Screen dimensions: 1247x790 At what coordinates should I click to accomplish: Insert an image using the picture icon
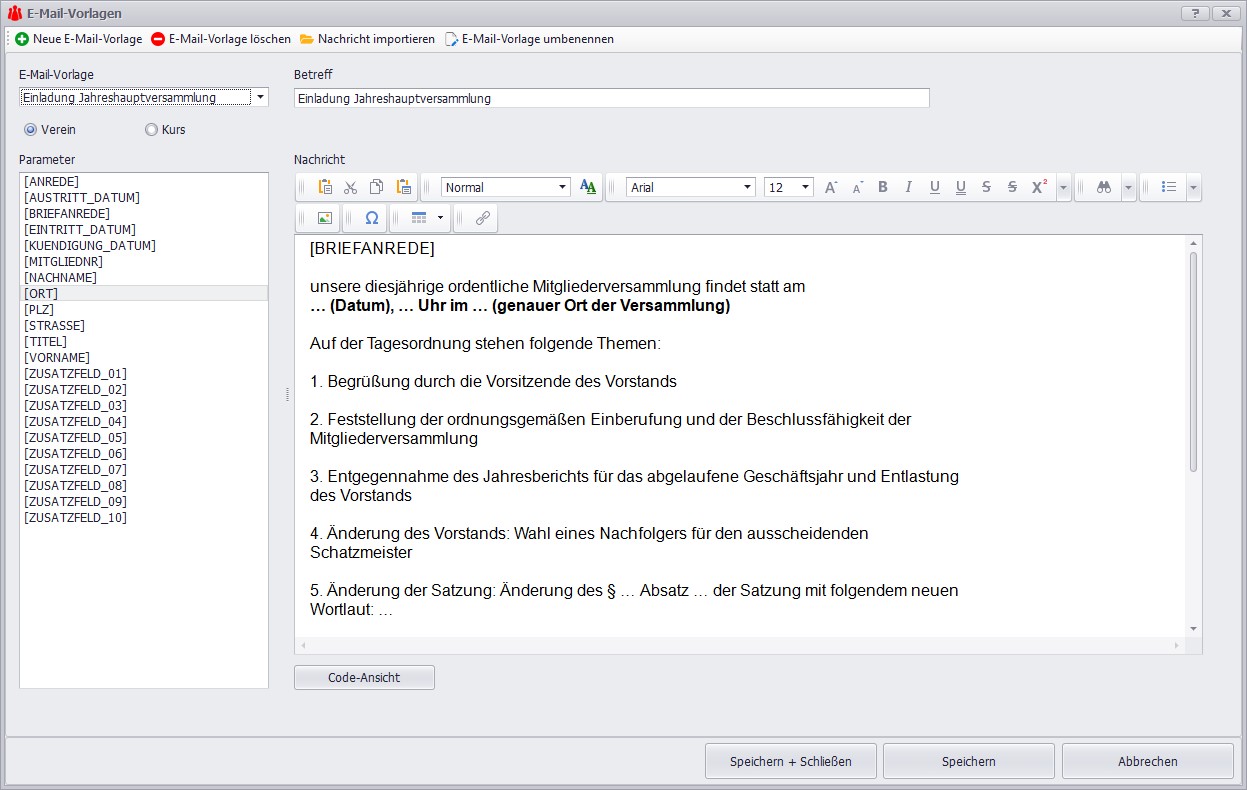(x=324, y=218)
